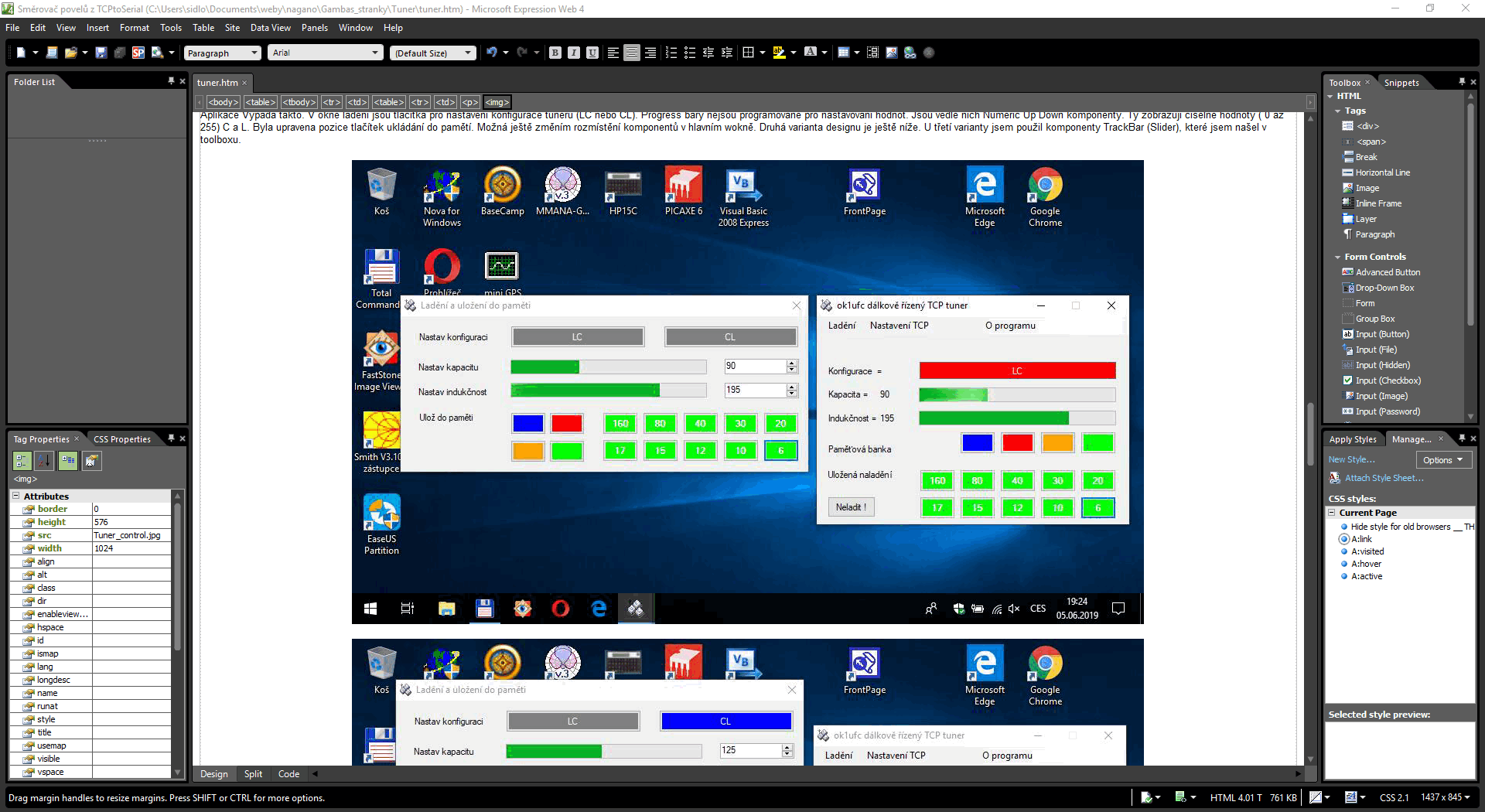Click the SuperPreview icon in the toolbar
This screenshot has height=812, width=1485.
point(138,53)
